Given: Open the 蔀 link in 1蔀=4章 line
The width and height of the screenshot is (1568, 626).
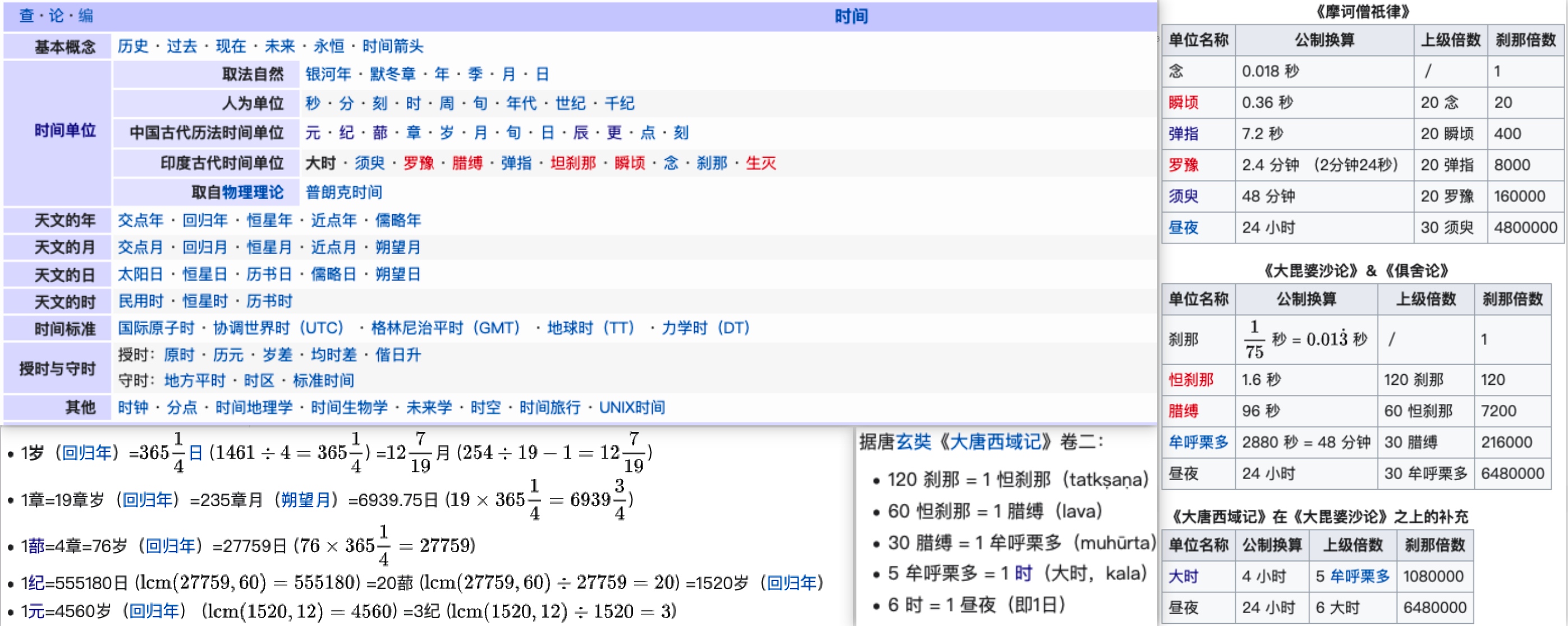Looking at the screenshot, I should tap(36, 546).
